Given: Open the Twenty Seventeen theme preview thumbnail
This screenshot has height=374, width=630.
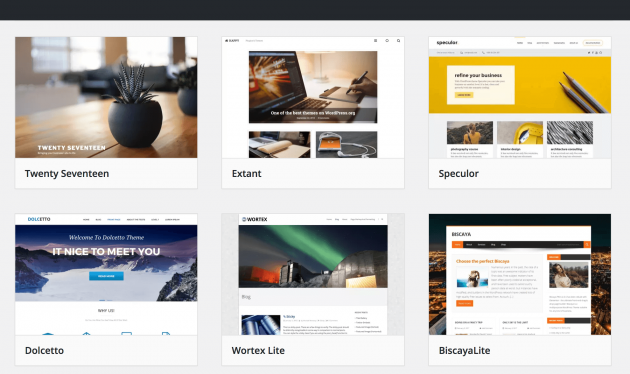Looking at the screenshot, I should click(x=106, y=97).
